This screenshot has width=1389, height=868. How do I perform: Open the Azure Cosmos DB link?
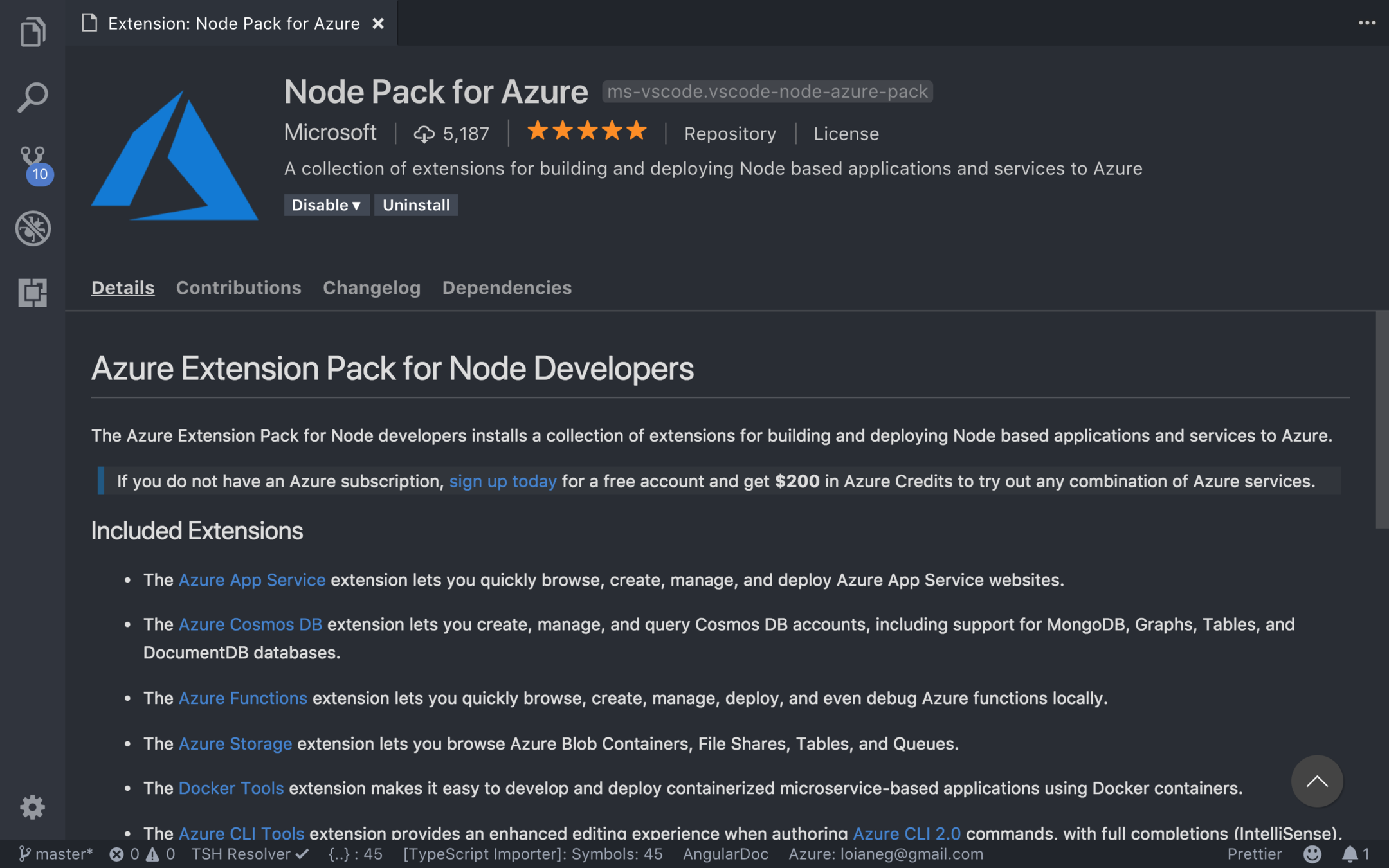coord(250,624)
